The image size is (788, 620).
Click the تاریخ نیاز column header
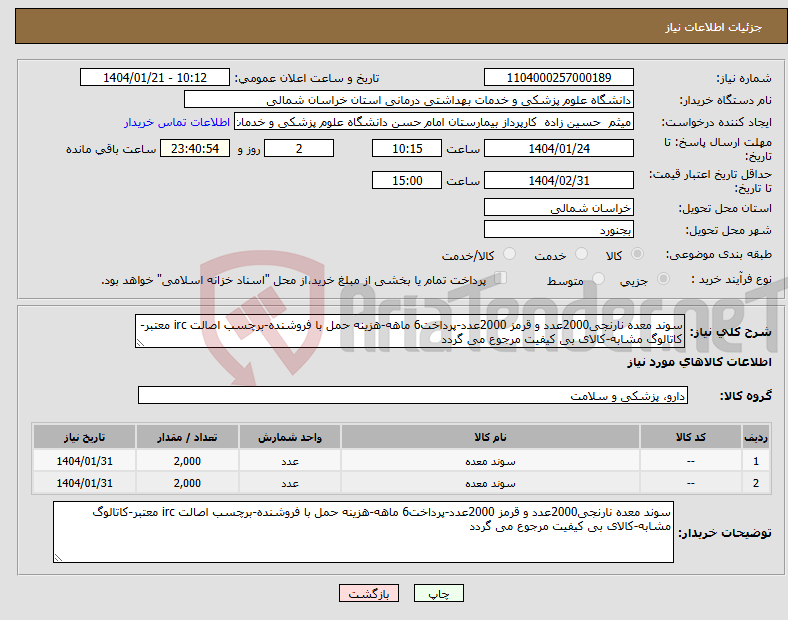pos(84,437)
